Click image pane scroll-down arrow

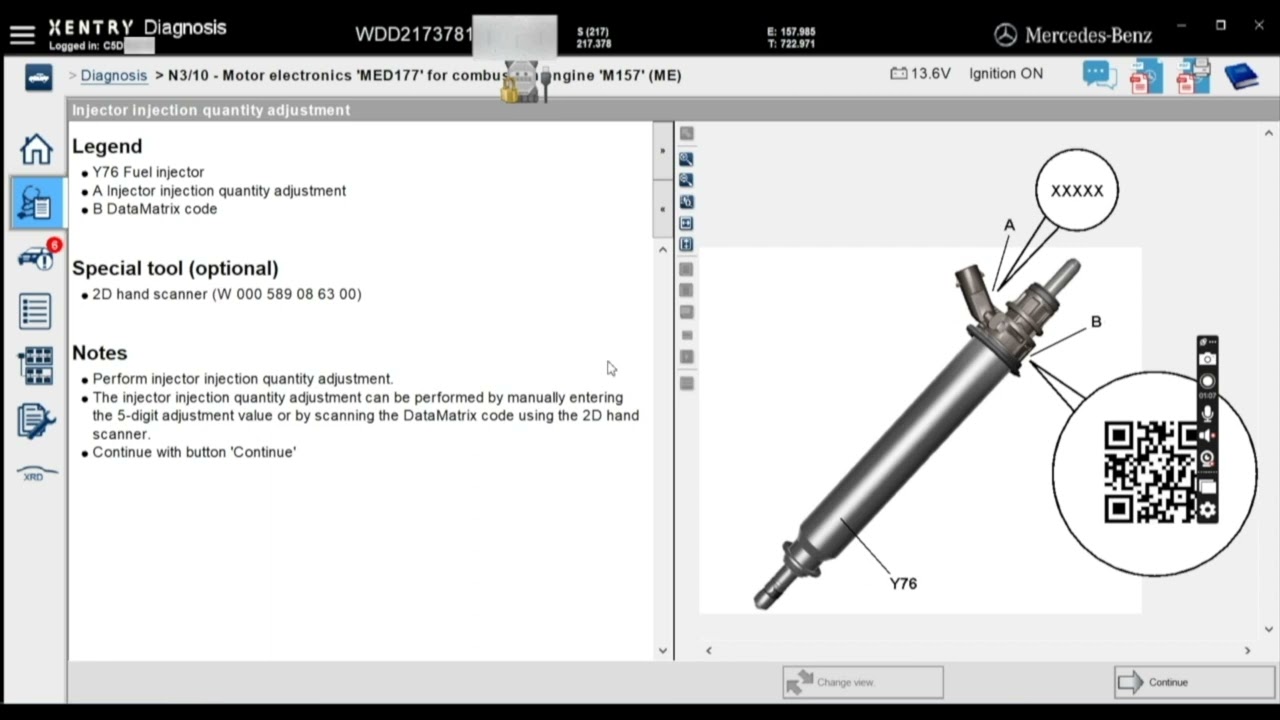coord(1270,629)
